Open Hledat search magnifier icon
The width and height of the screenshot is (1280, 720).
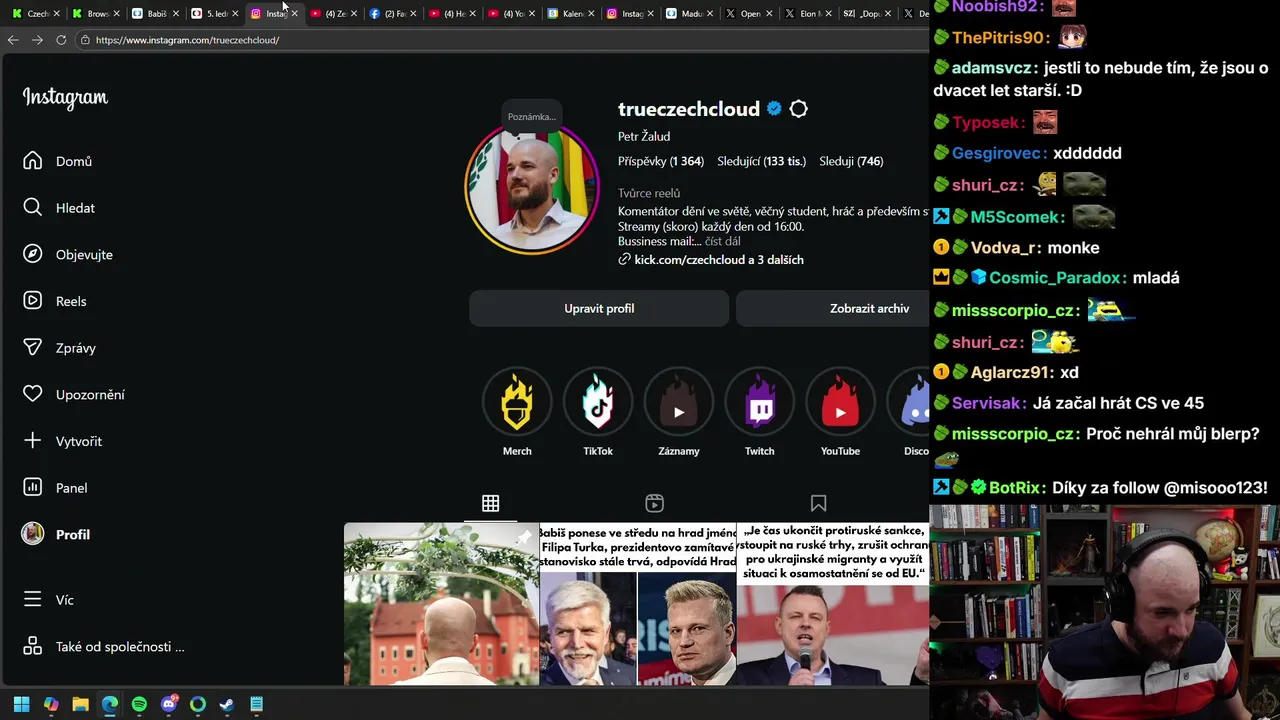click(33, 207)
